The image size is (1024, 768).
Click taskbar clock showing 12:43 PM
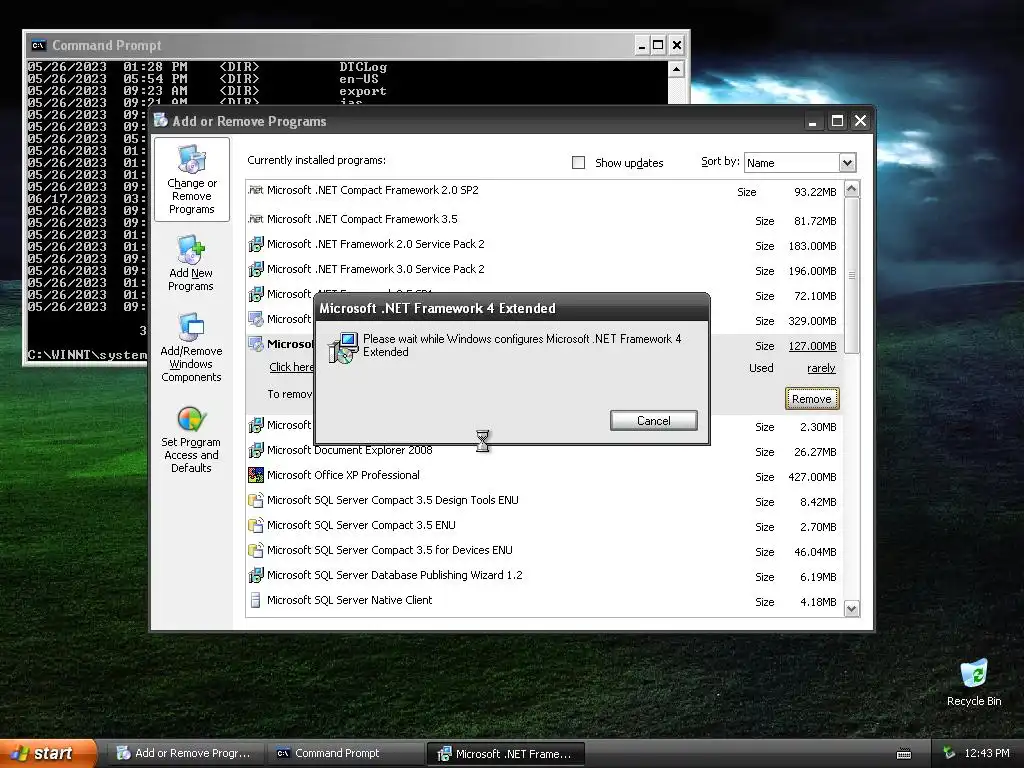tap(987, 753)
